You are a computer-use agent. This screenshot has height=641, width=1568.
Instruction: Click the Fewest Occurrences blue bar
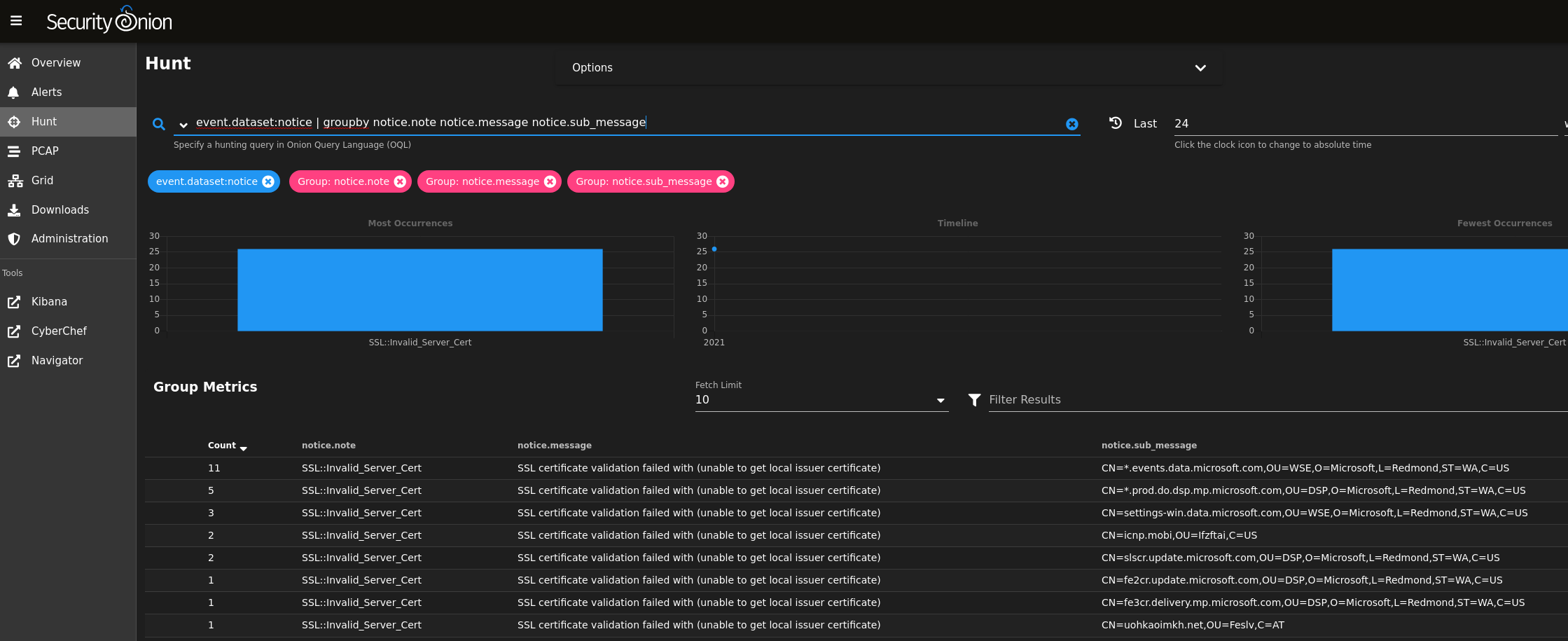(x=1450, y=290)
